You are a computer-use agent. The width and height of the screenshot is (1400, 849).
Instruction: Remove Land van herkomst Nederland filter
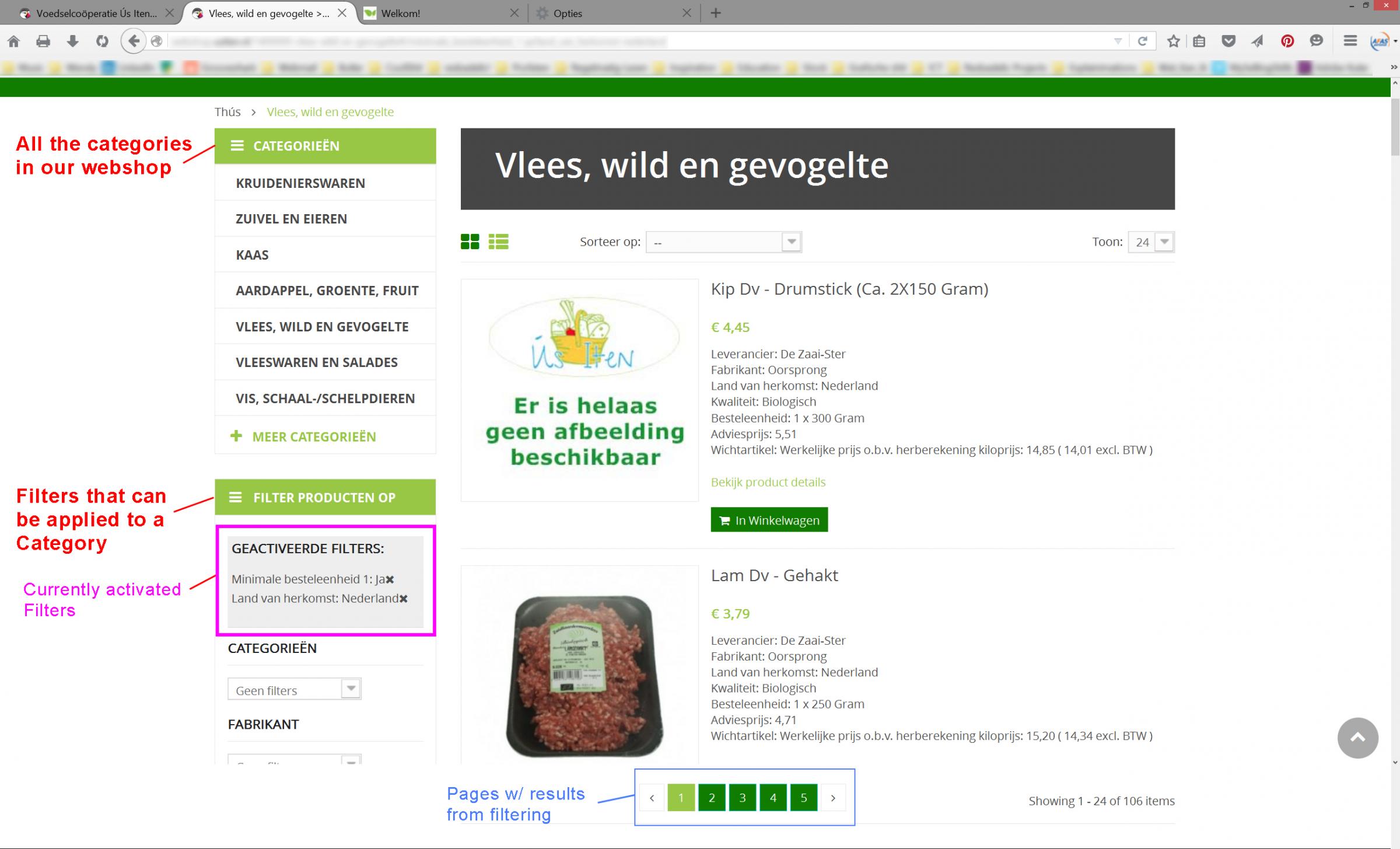pos(404,599)
